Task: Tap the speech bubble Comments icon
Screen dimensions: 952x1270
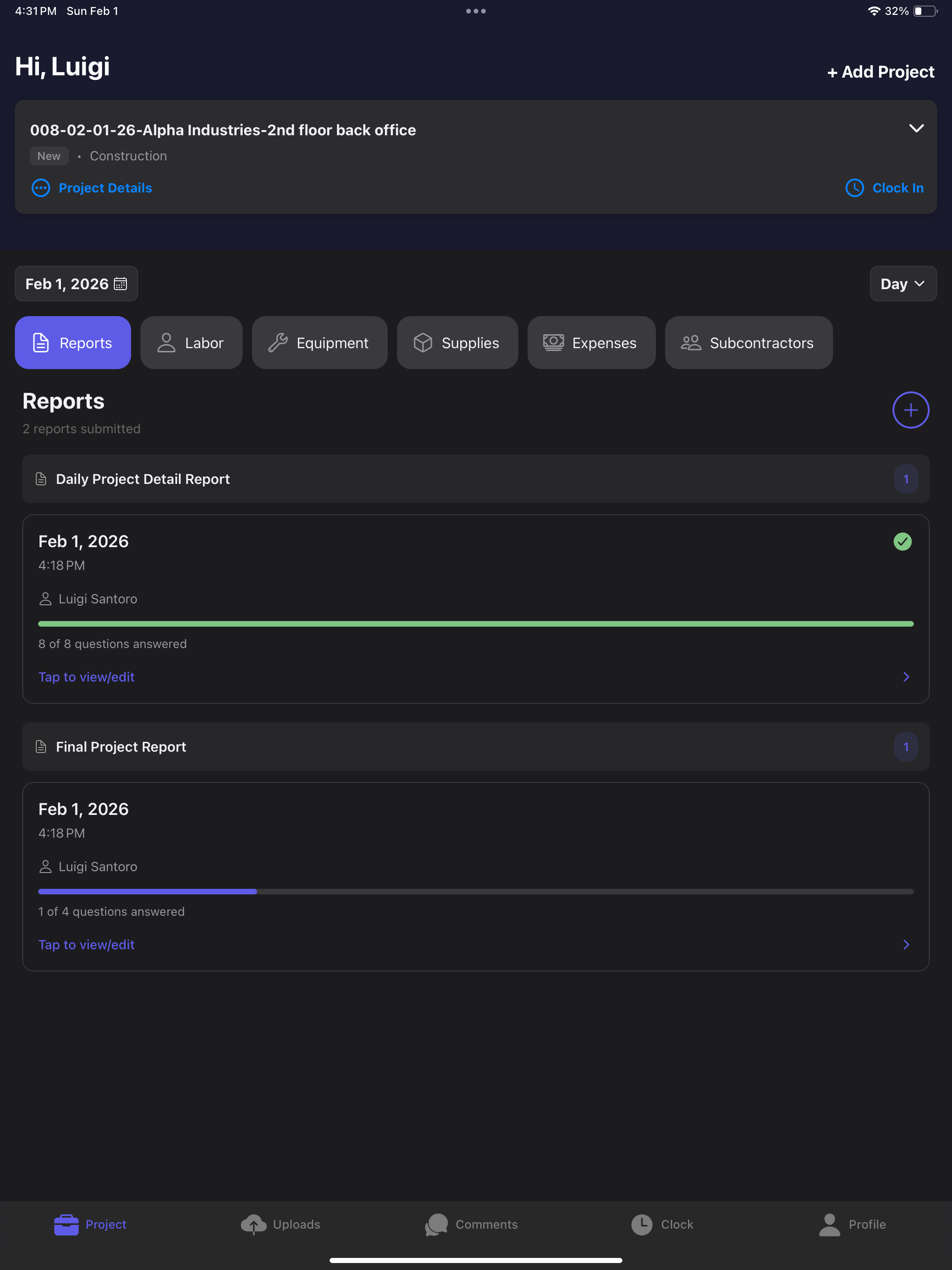Action: pos(436,1224)
